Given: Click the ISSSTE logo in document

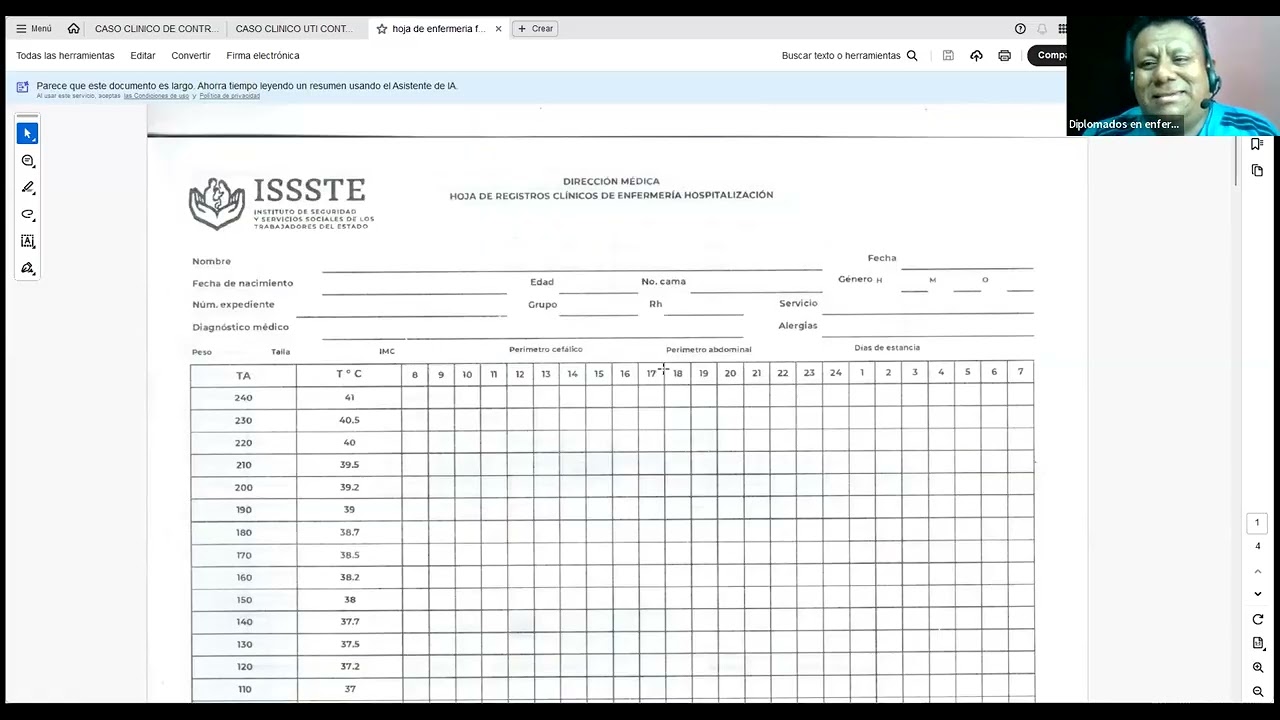Looking at the screenshot, I should (x=281, y=203).
